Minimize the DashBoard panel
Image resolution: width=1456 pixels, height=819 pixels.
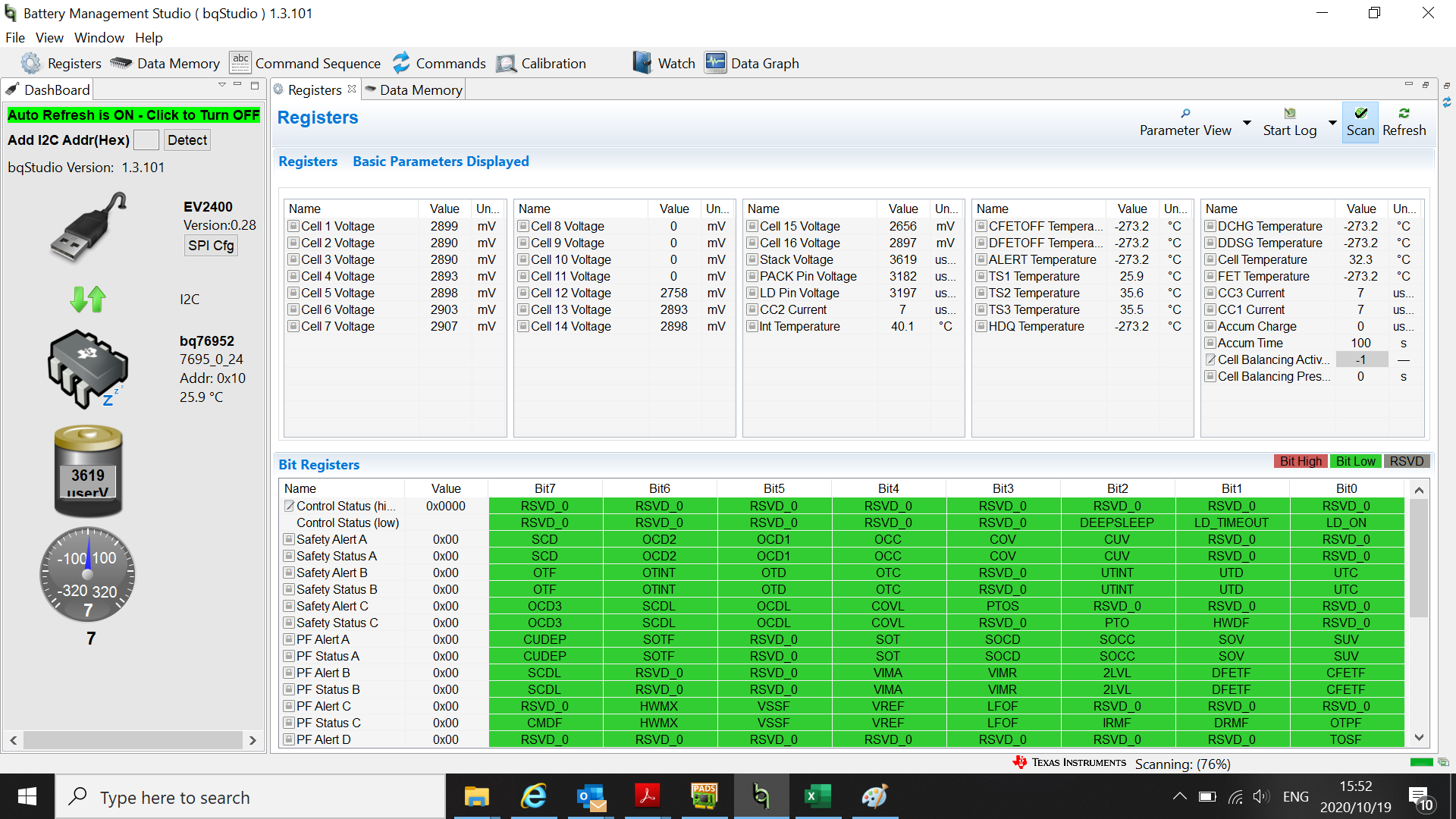237,85
